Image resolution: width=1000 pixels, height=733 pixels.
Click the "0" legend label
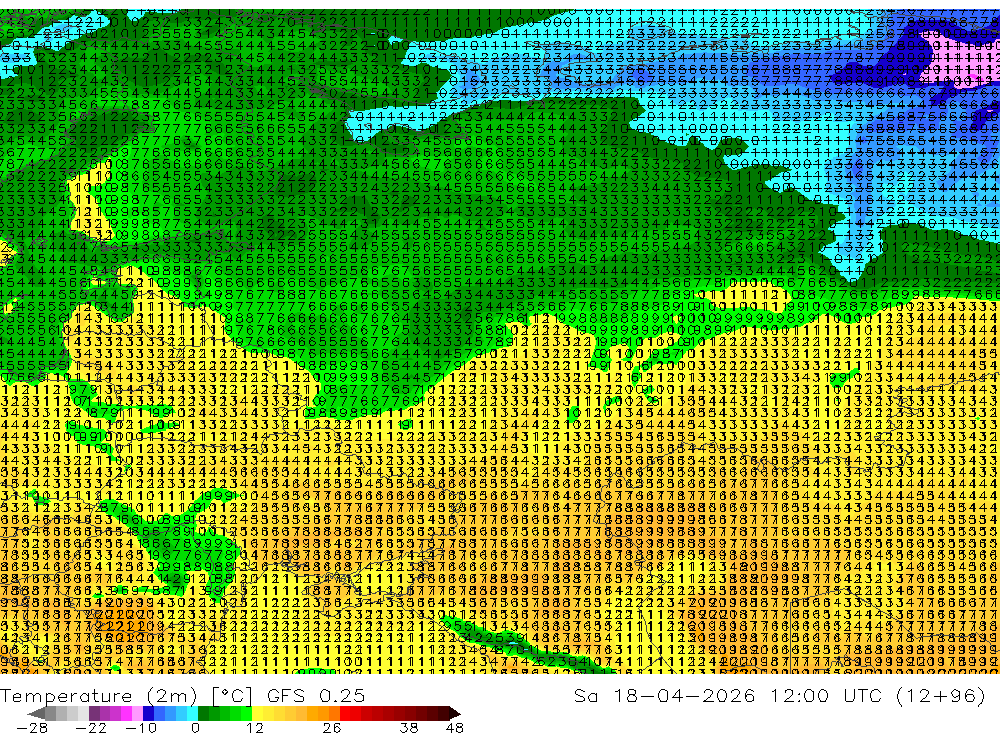[196, 728]
